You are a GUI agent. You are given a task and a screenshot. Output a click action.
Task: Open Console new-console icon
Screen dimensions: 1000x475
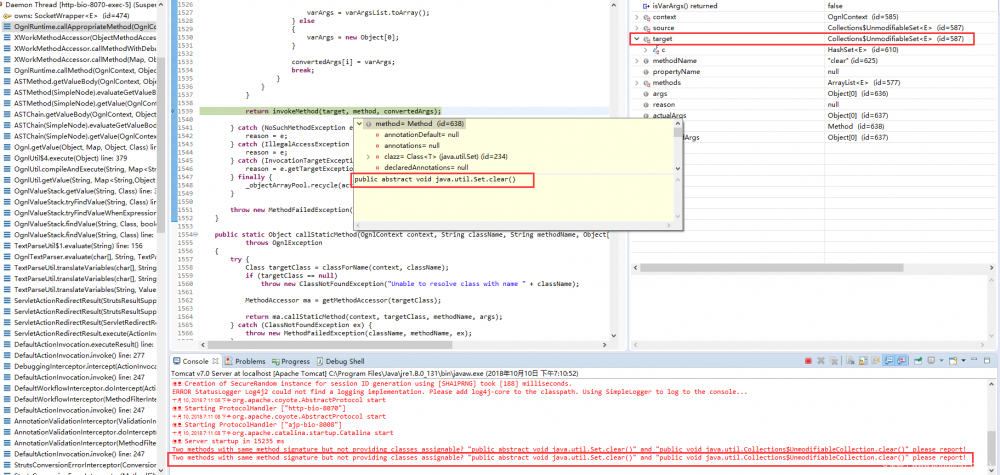click(953, 361)
